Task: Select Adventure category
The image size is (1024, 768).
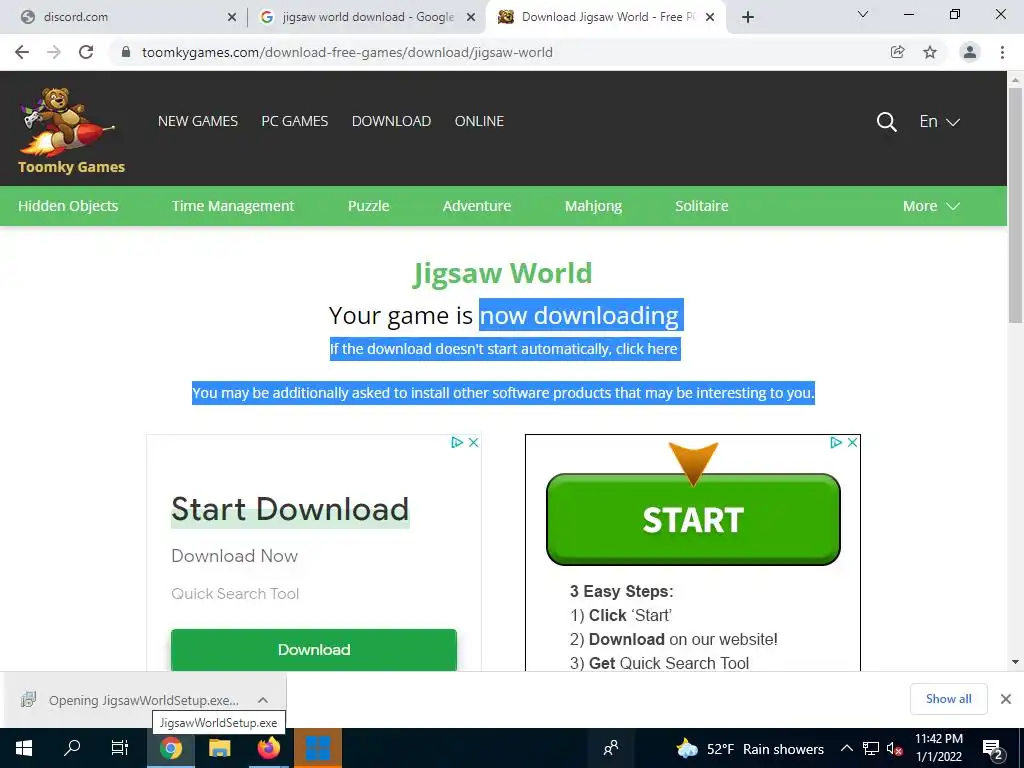Action: [x=477, y=206]
